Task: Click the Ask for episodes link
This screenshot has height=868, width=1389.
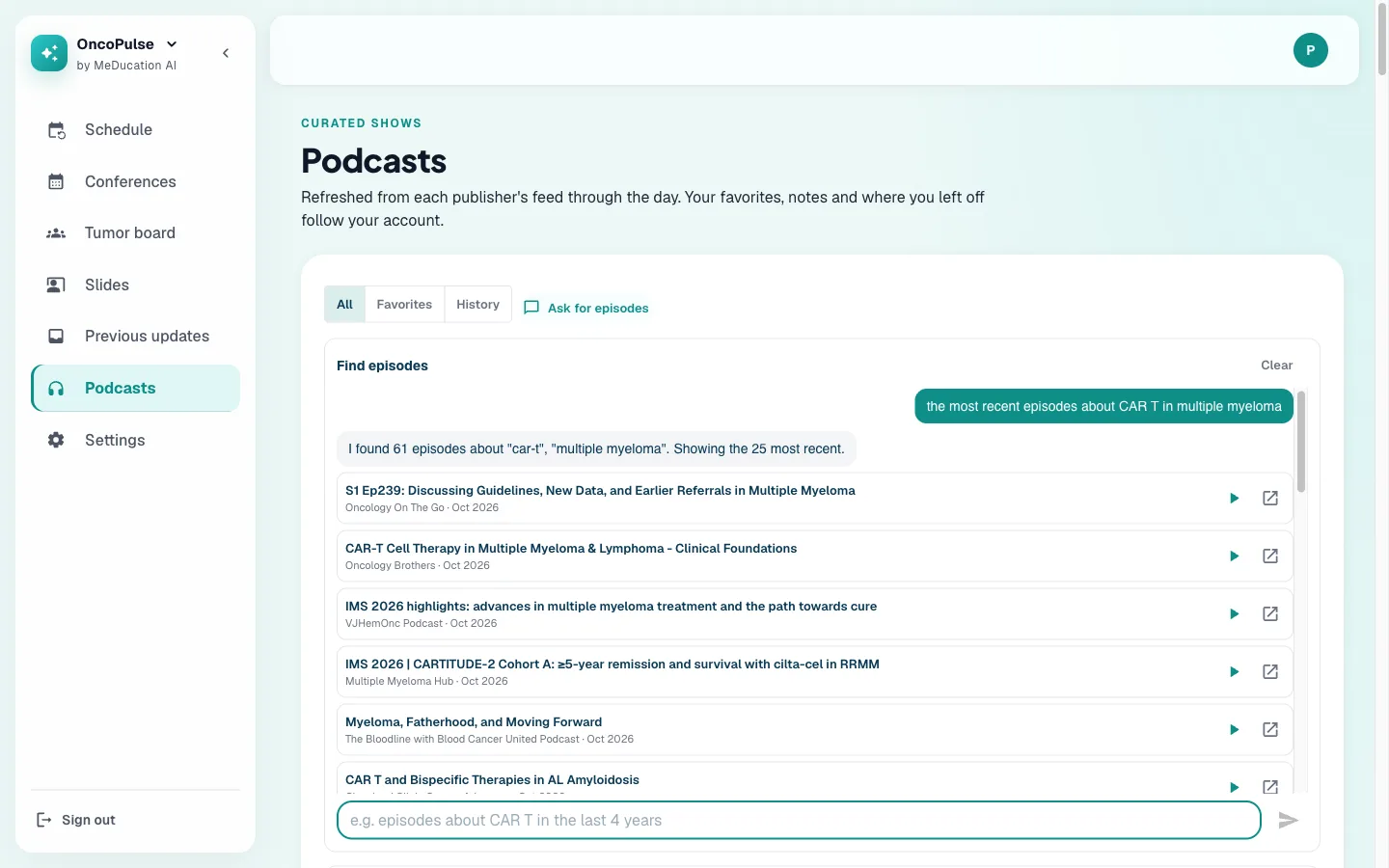Action: 586,308
